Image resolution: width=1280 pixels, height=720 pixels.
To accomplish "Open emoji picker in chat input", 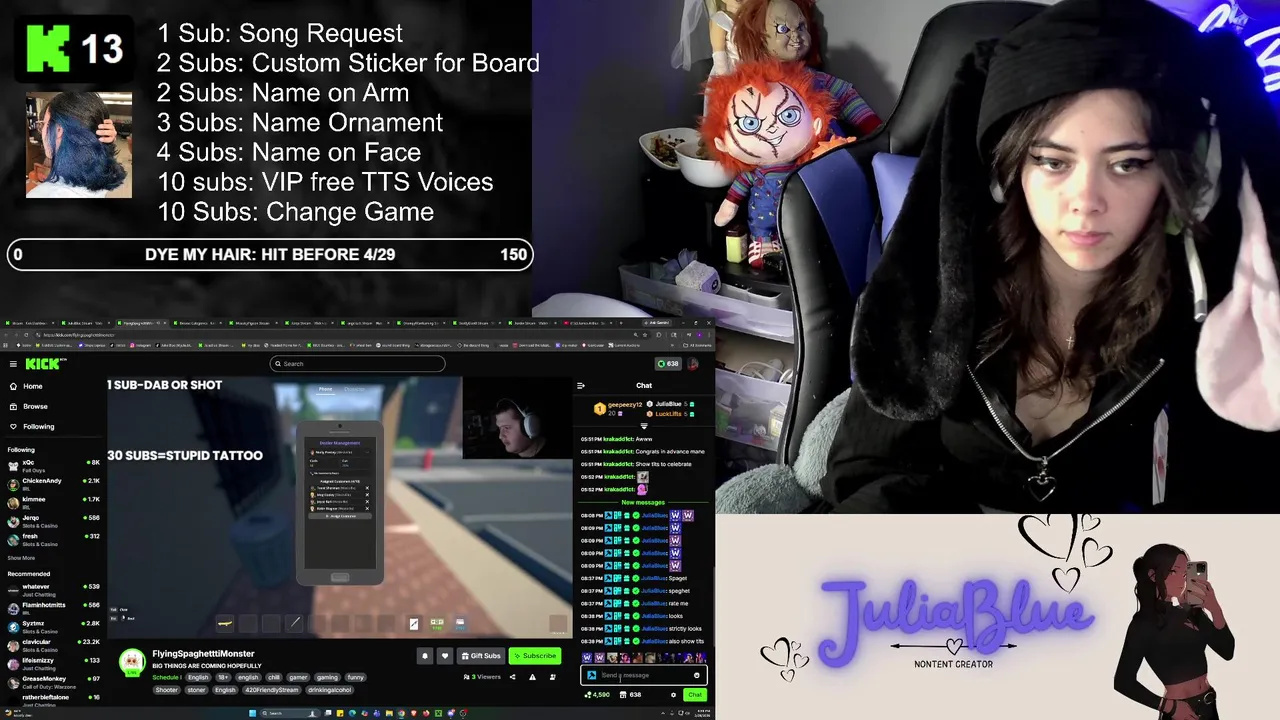I will coord(697,675).
